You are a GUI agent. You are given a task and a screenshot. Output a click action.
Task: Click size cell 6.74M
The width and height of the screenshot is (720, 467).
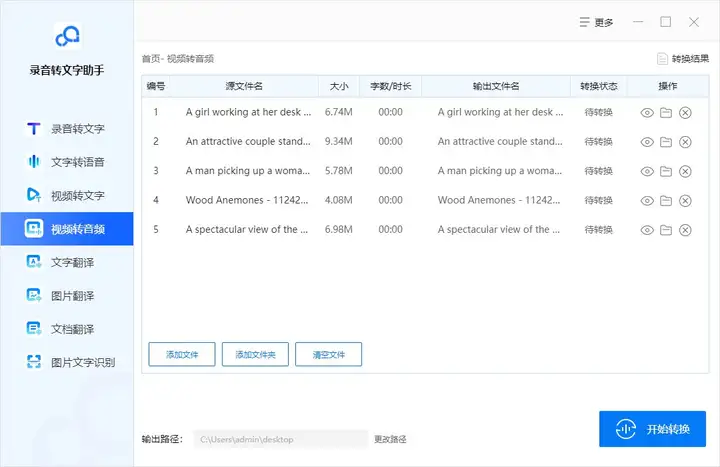click(338, 112)
